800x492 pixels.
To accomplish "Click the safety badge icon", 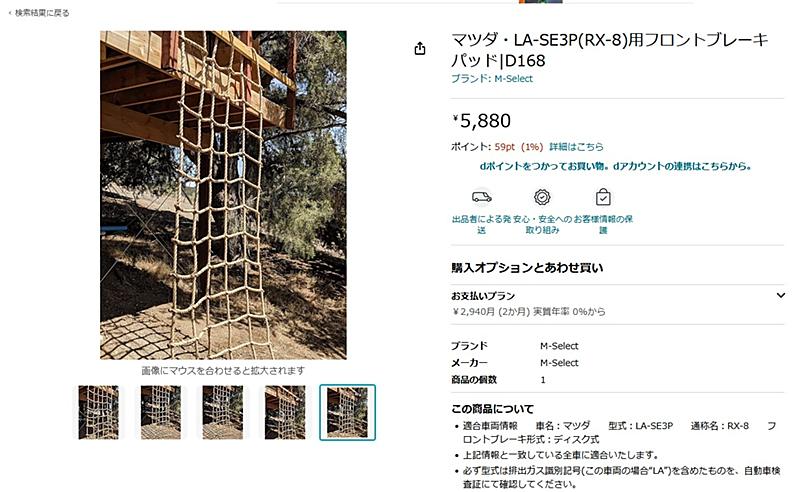I will (x=542, y=197).
